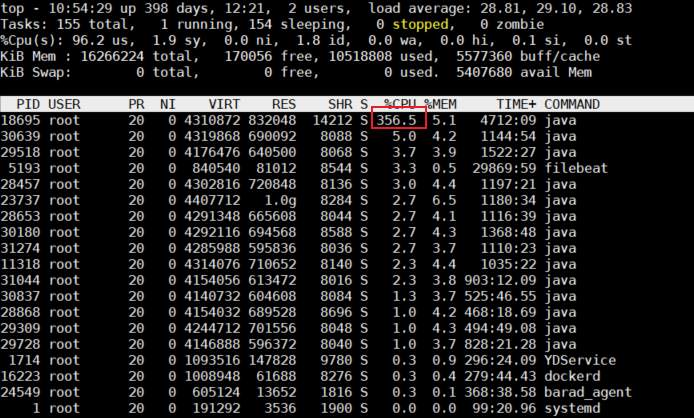
Task: Click the time 4712:09 value
Action: [508, 120]
